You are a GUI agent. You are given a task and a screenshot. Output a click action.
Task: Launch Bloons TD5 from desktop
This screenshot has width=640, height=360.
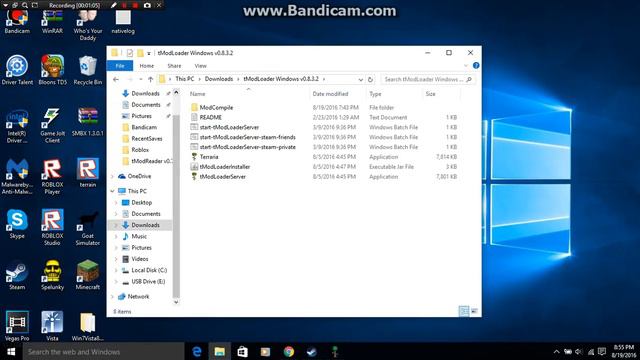click(x=52, y=70)
